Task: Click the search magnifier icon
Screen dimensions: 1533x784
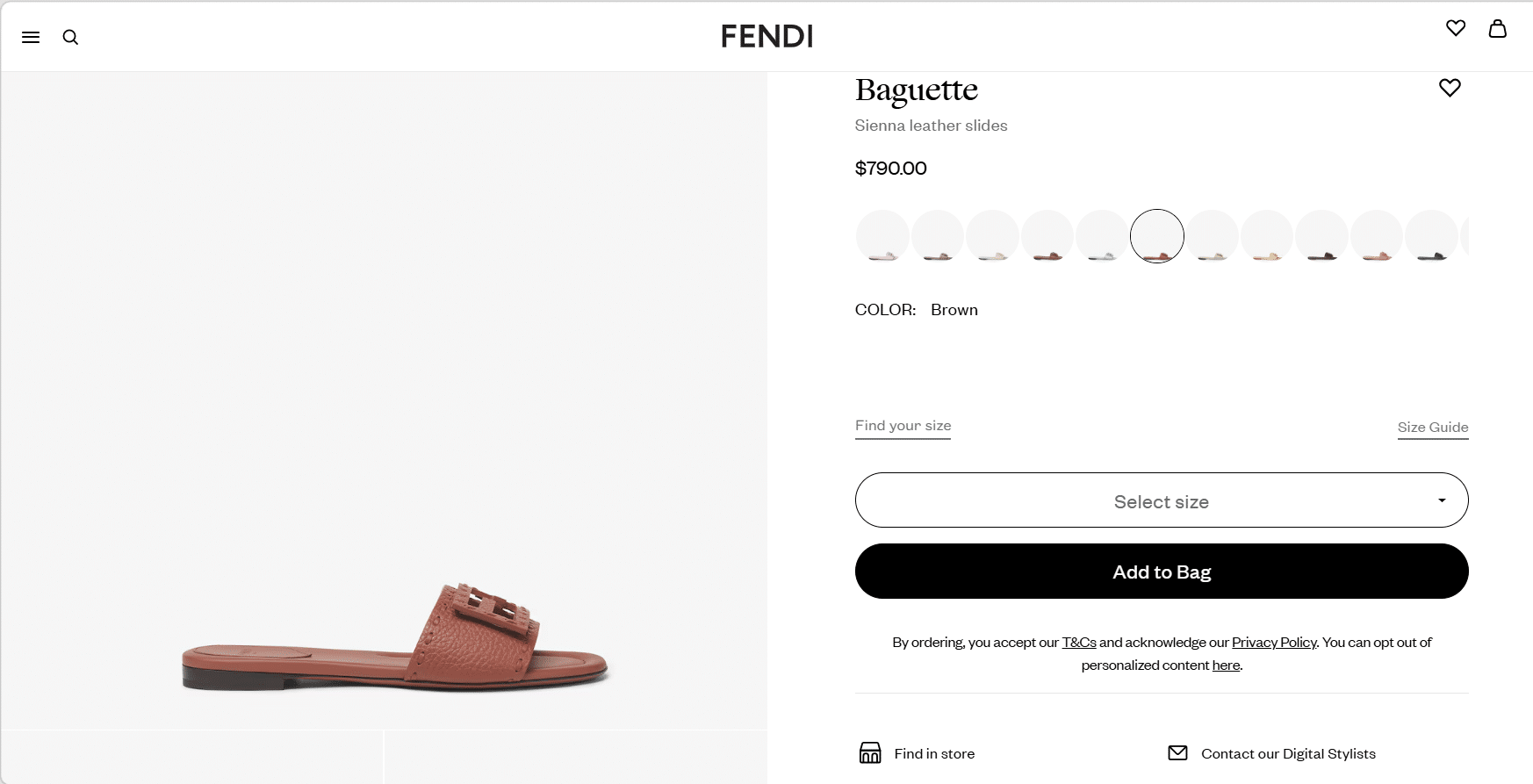Action: pyautogui.click(x=70, y=38)
